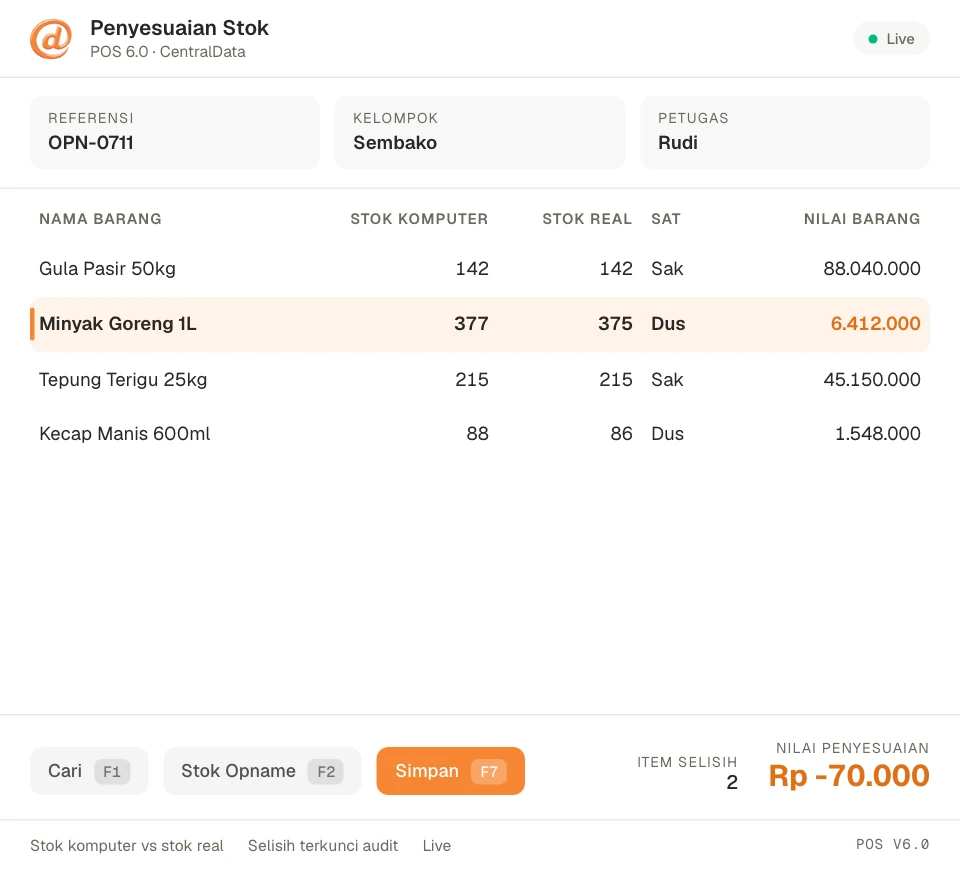Click 'Stok komputer vs stok real' status text
The height and width of the screenshot is (870, 960).
(x=127, y=846)
